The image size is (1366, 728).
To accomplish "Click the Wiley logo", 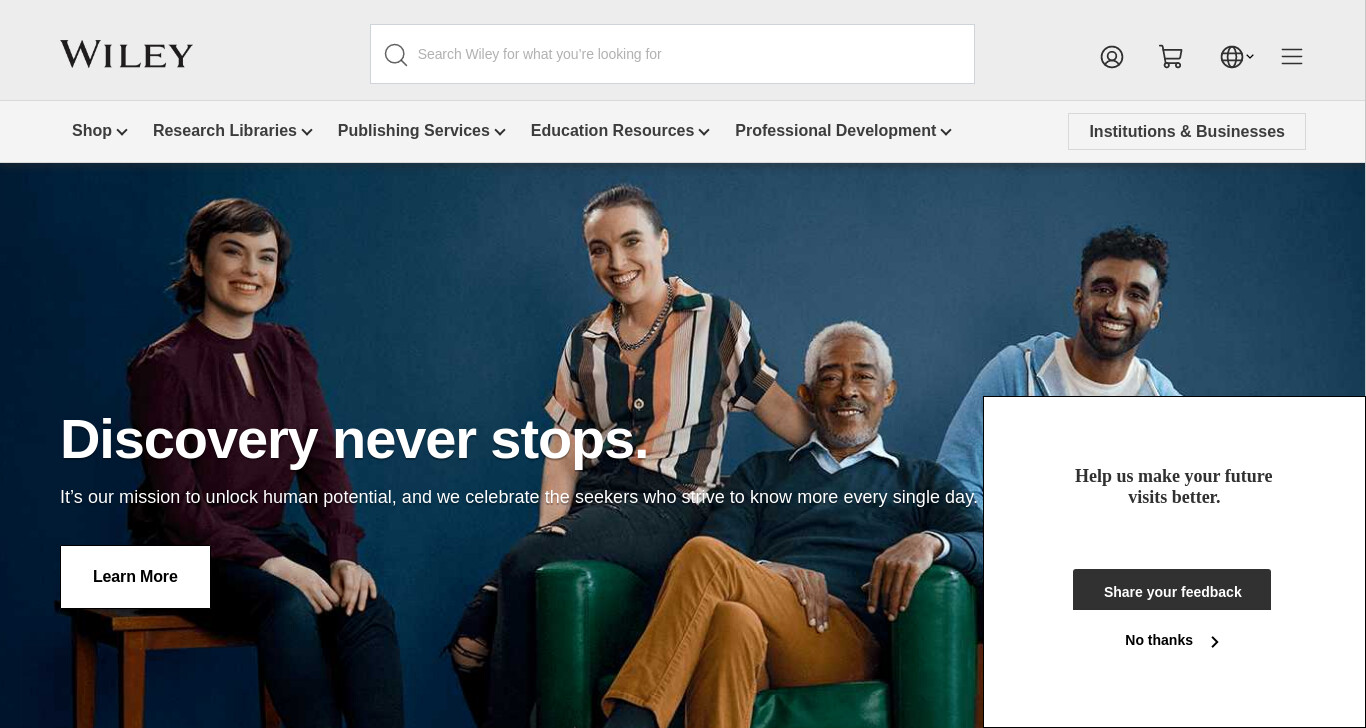I will pyautogui.click(x=126, y=54).
